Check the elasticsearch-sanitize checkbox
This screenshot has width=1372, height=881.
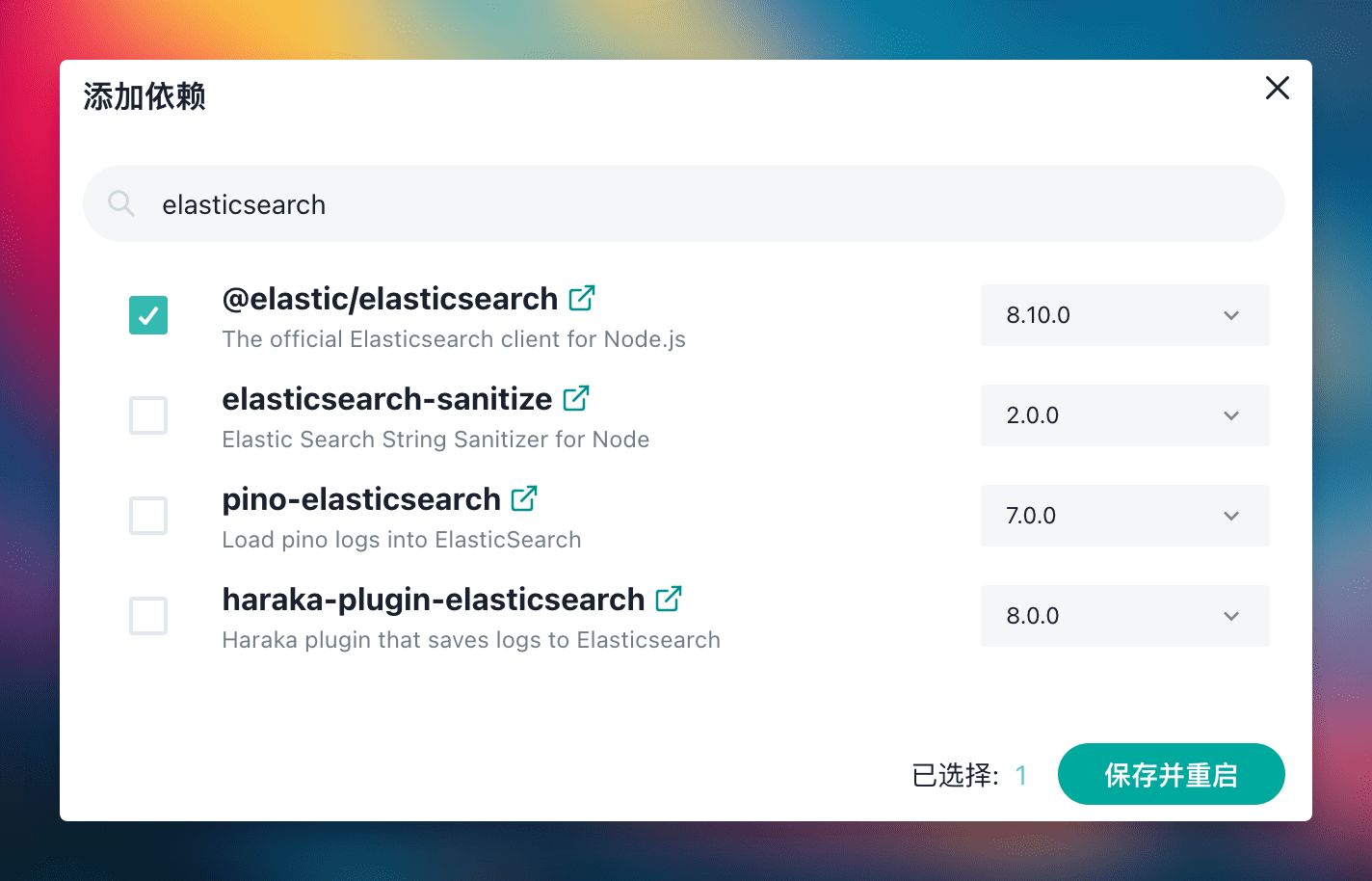pos(148,415)
